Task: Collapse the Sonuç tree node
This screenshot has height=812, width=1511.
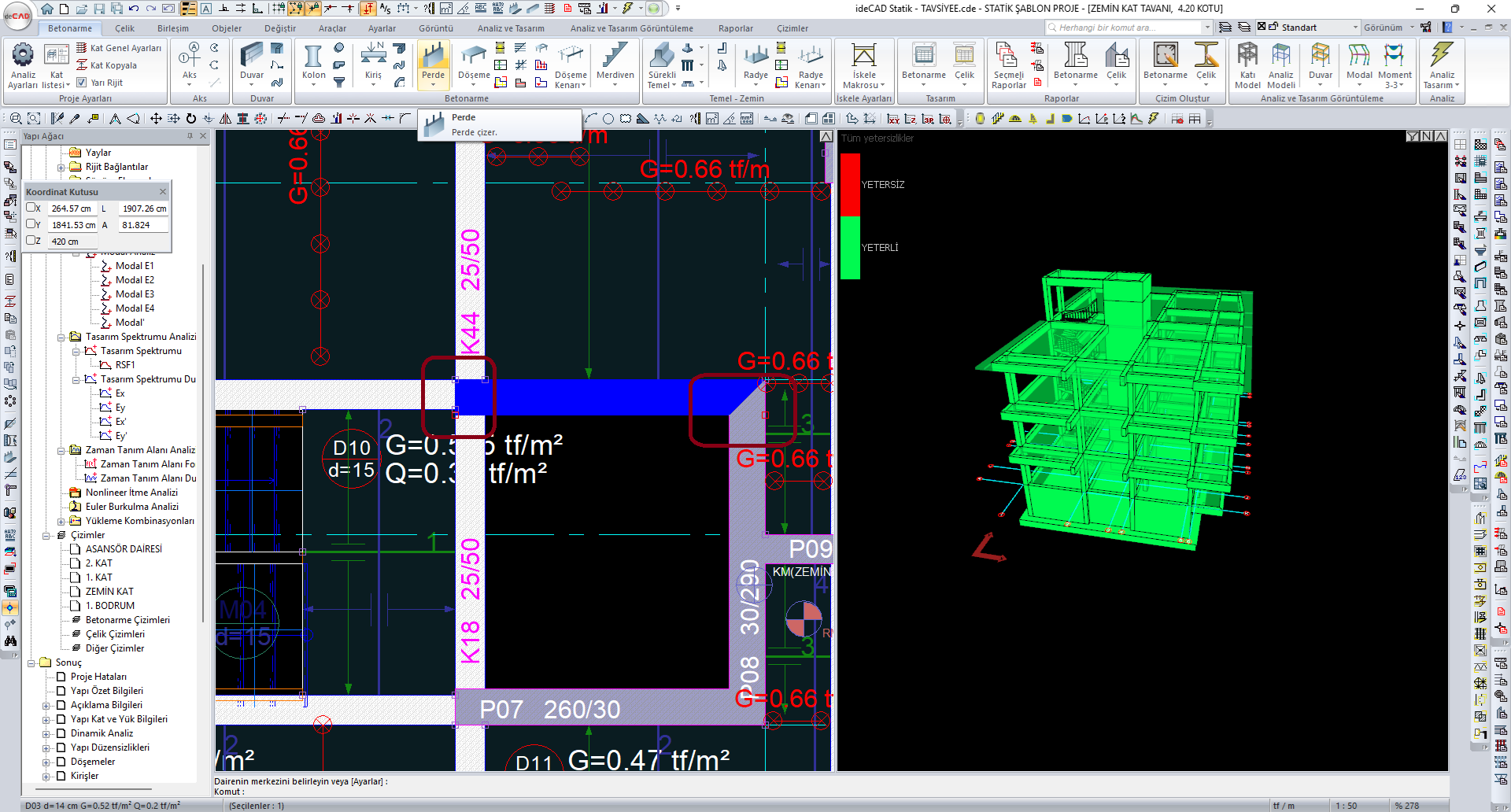Action: [x=31, y=663]
